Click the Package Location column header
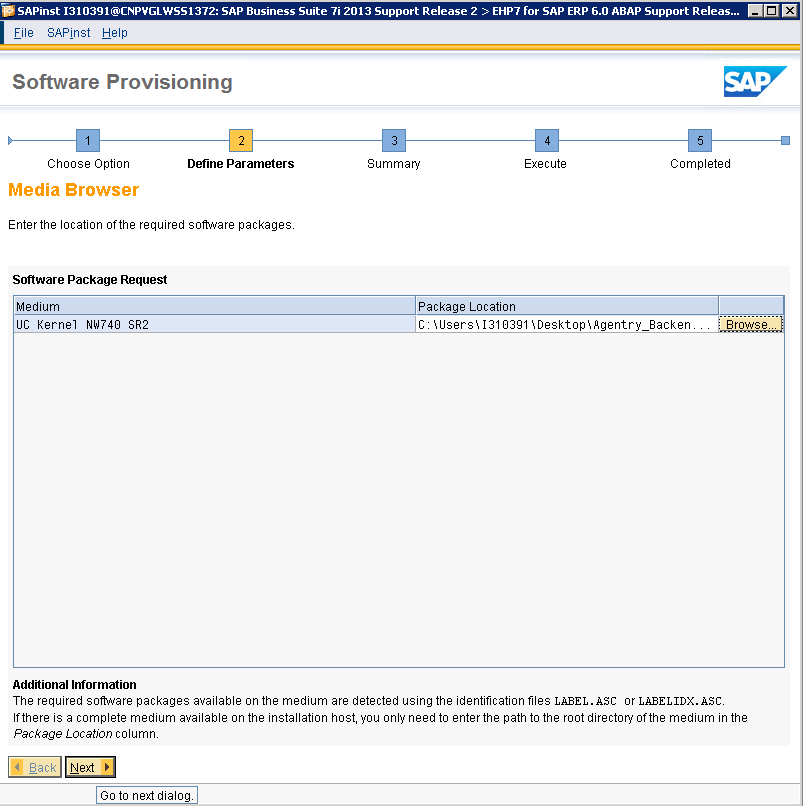The width and height of the screenshot is (803, 806). (x=566, y=306)
